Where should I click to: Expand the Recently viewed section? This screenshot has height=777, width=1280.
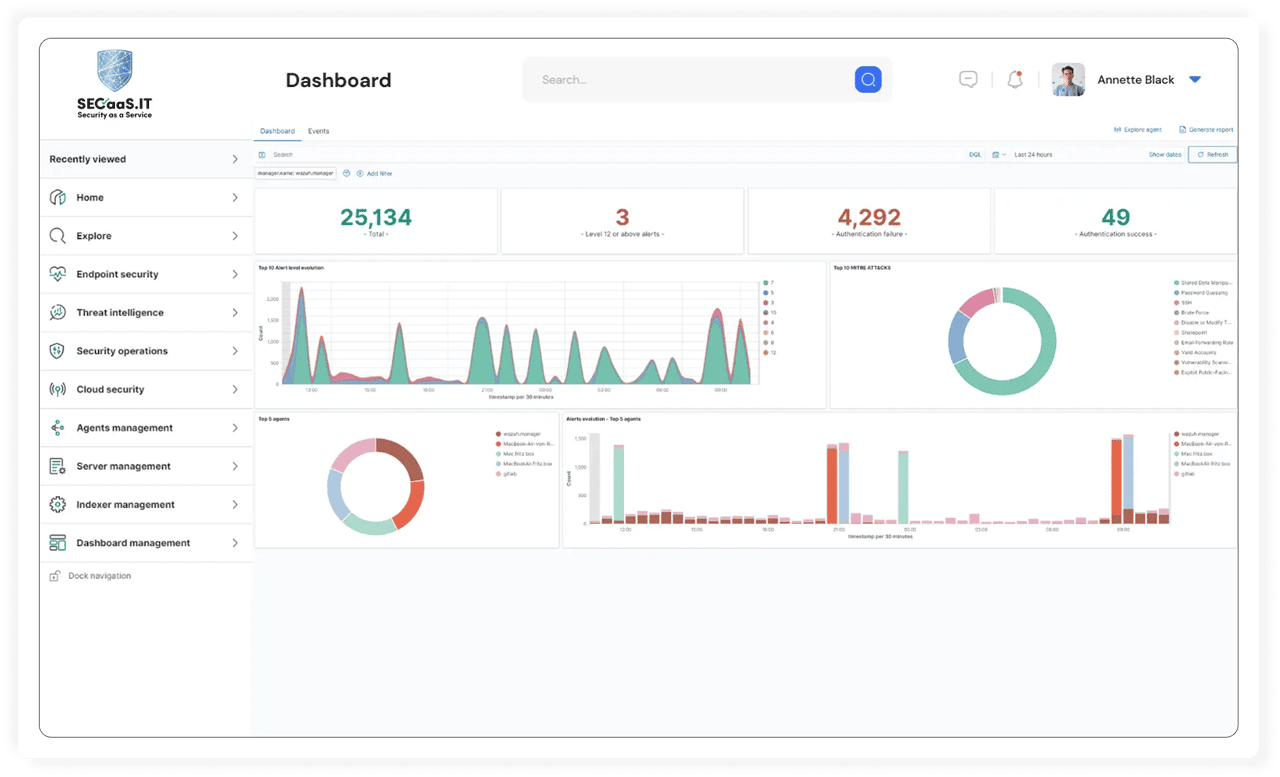[x=145, y=159]
